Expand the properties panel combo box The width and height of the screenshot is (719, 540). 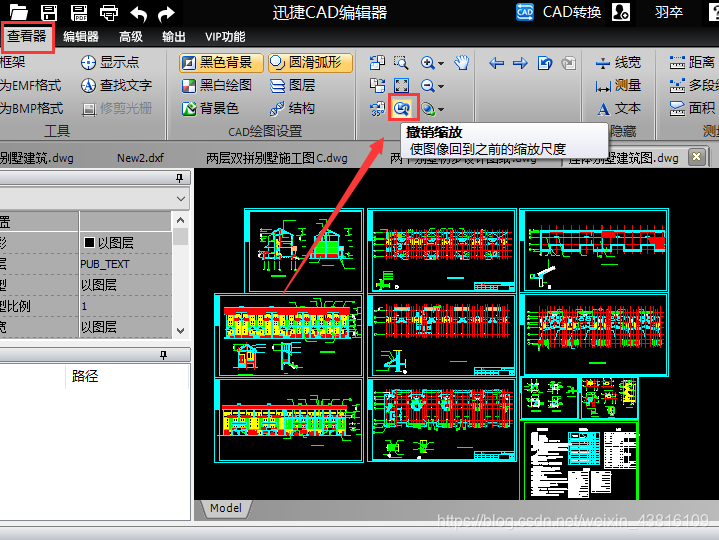(181, 199)
